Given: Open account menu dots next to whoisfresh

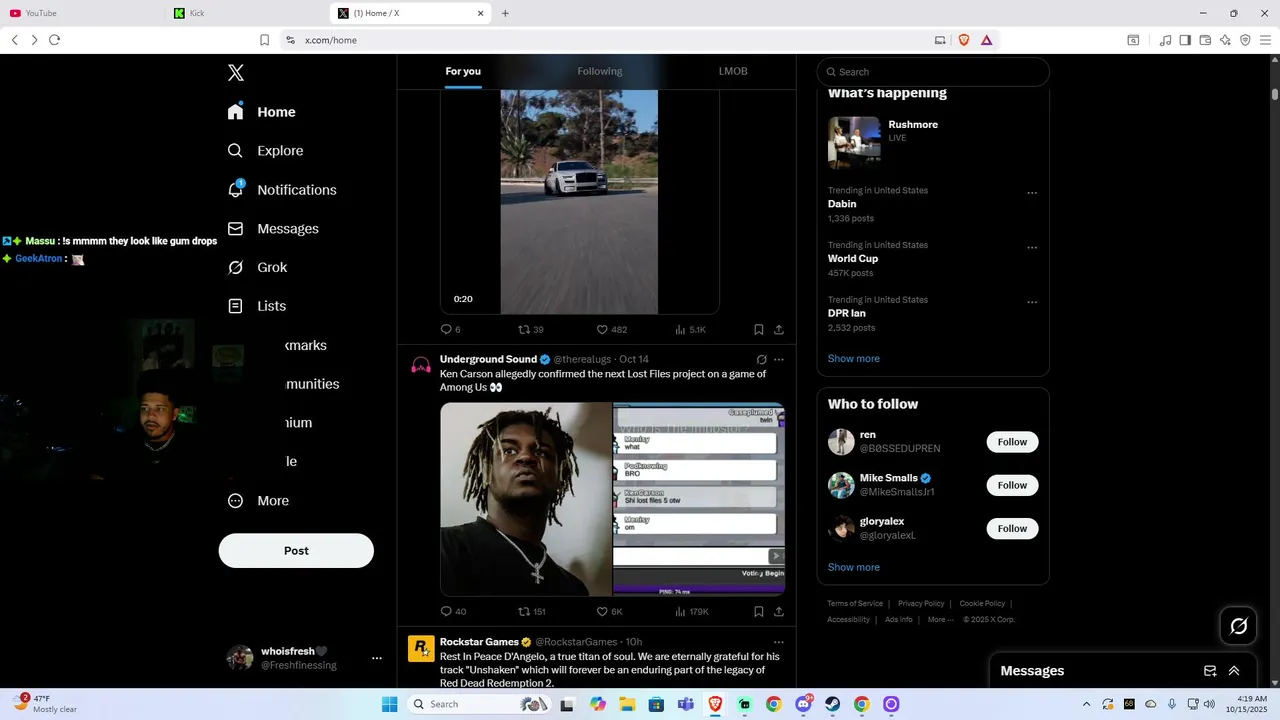Looking at the screenshot, I should click(377, 658).
